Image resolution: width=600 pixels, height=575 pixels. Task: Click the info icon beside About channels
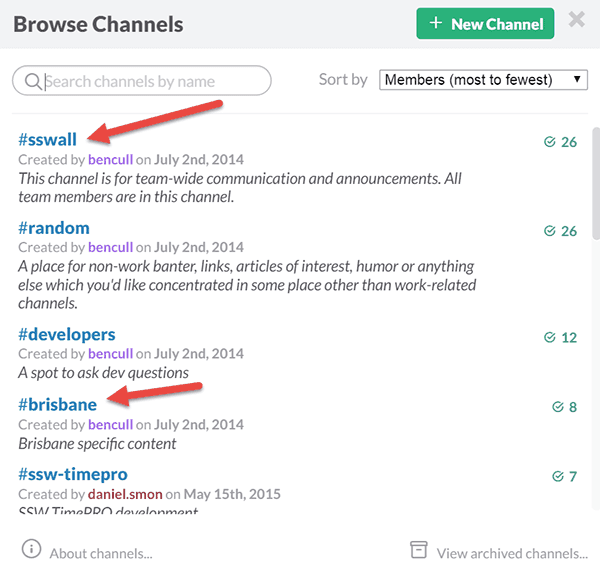[32, 550]
